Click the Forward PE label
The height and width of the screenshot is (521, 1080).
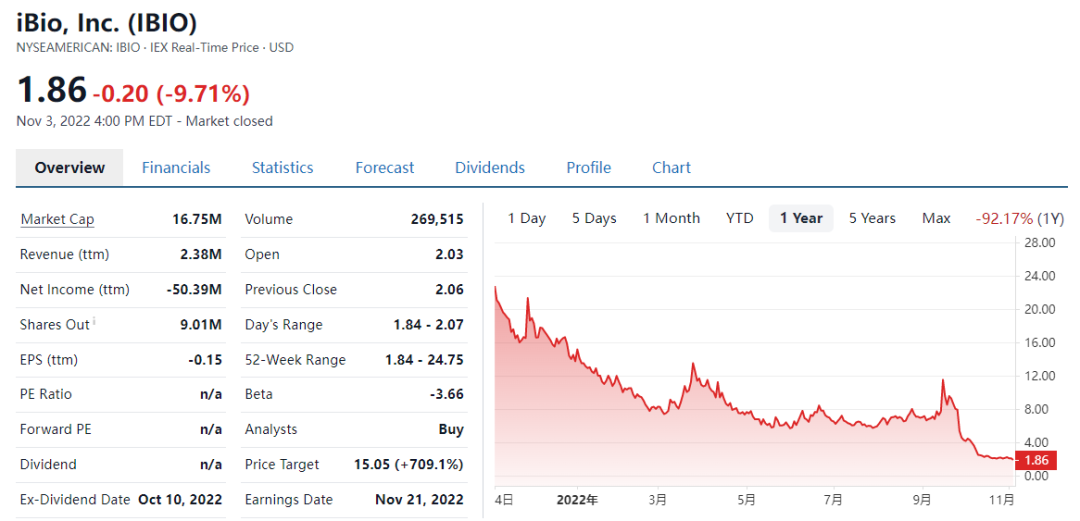coord(56,429)
